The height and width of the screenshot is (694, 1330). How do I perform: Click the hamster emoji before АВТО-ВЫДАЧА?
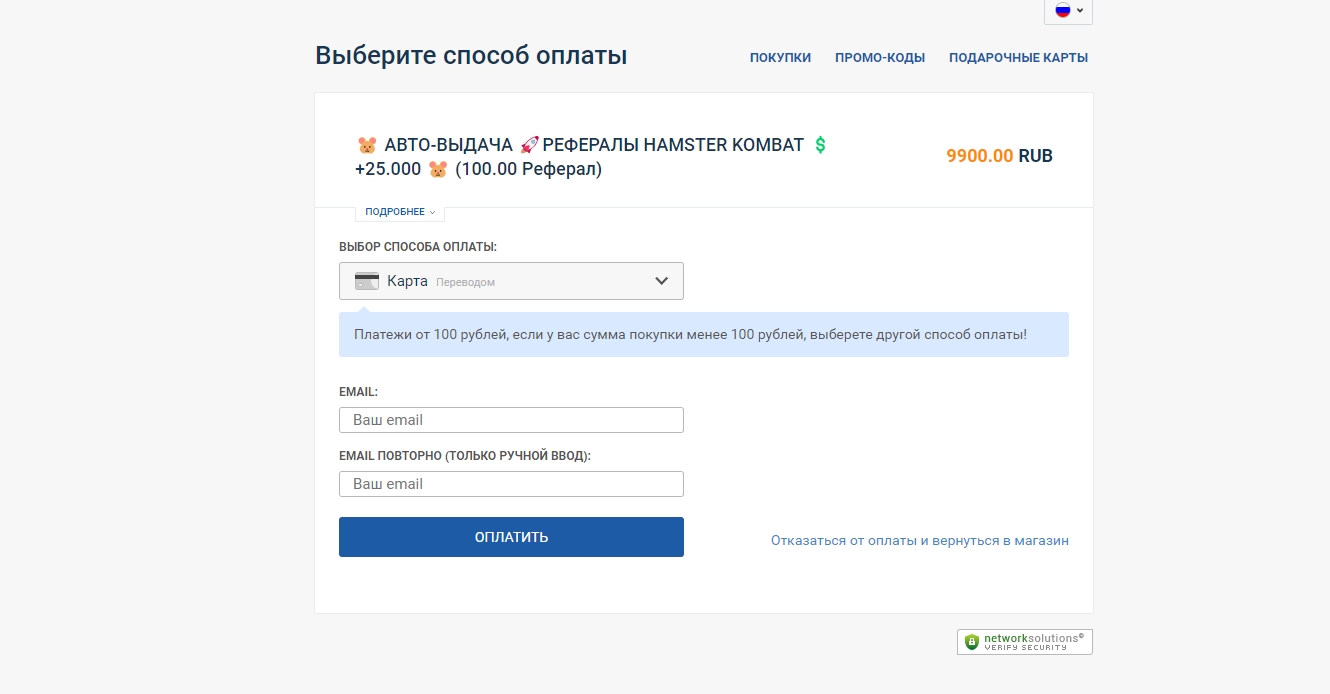click(367, 145)
